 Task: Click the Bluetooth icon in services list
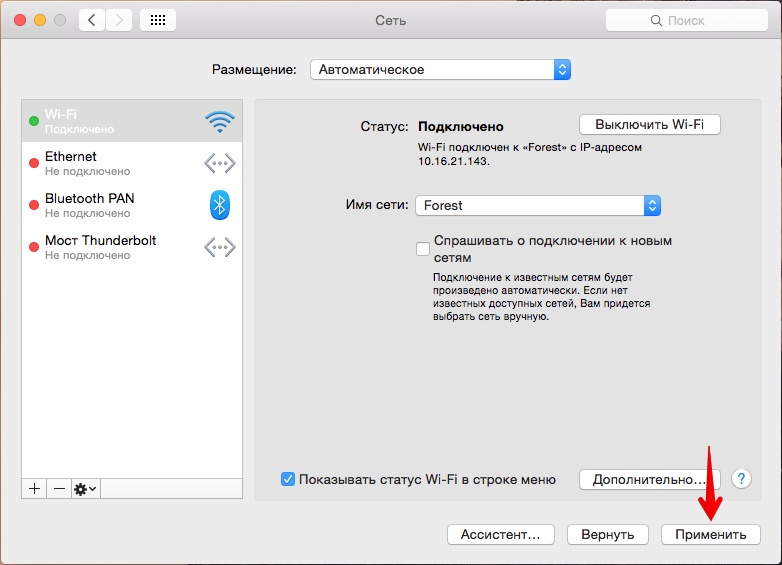click(219, 205)
